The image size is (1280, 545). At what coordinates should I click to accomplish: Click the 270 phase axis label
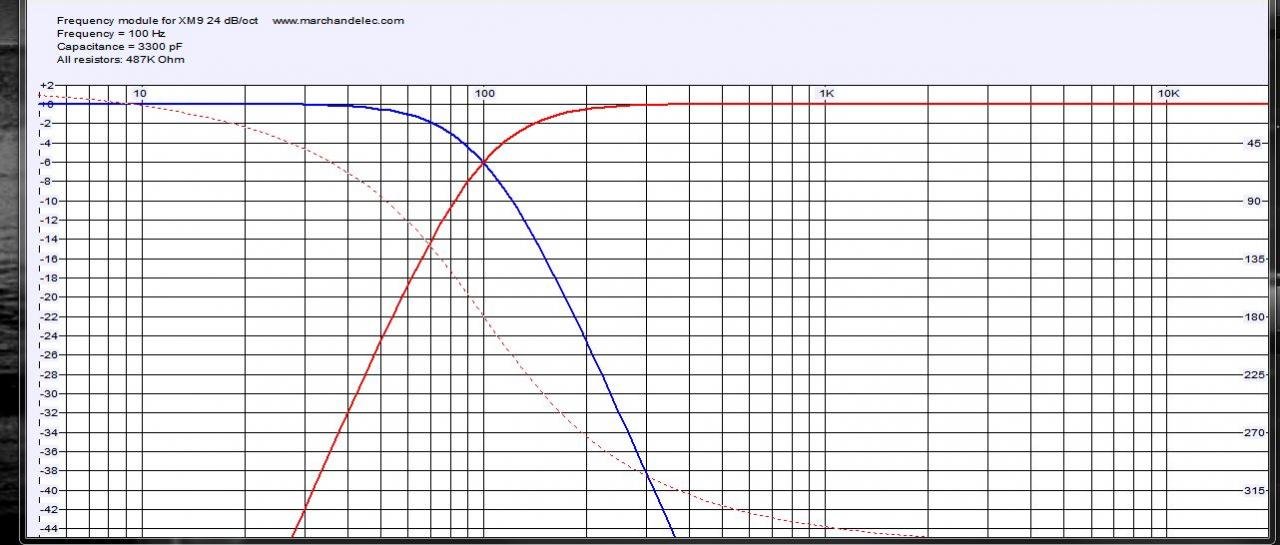(1253, 433)
